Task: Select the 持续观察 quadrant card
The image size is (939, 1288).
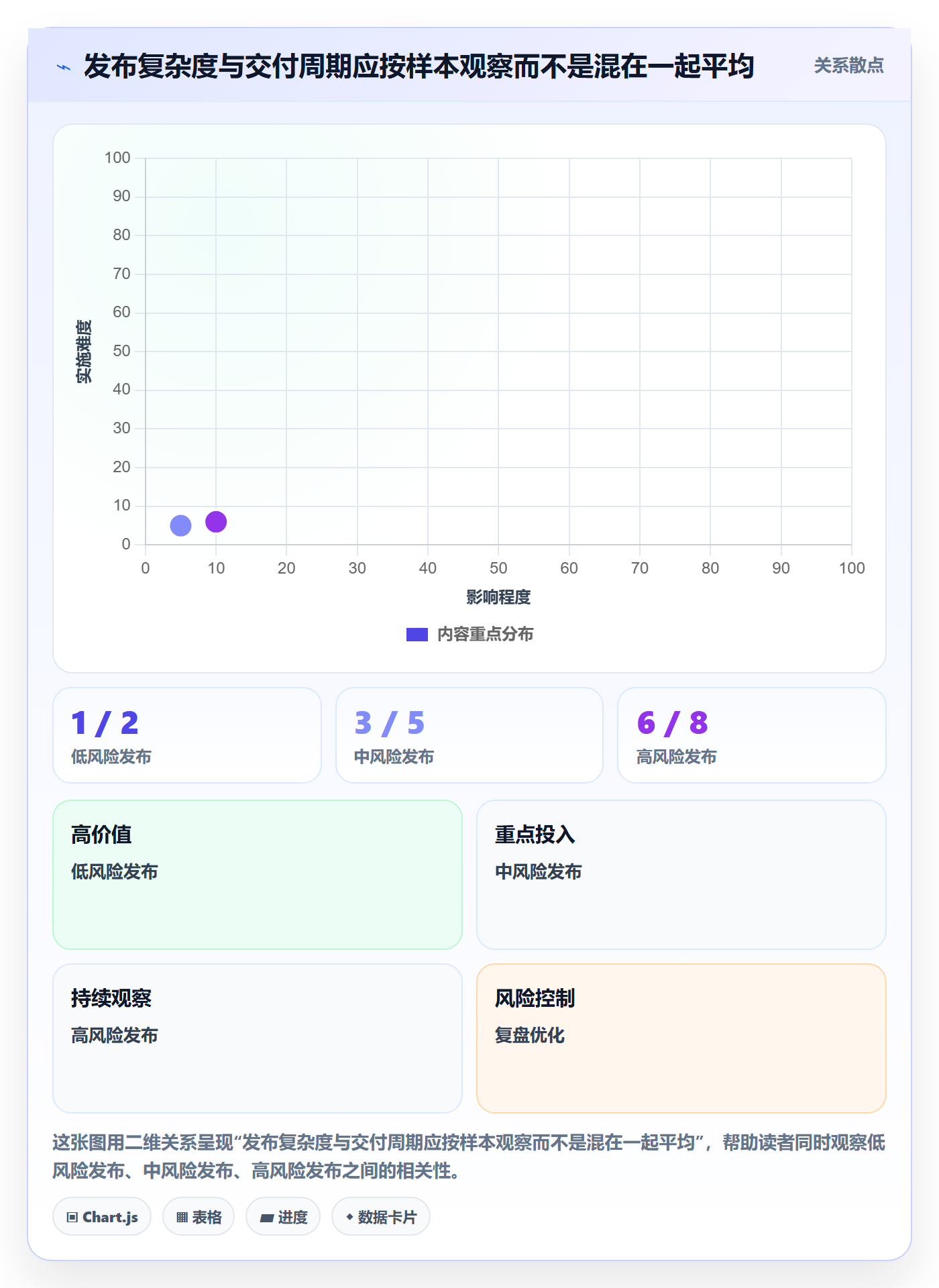Action: (258, 1038)
